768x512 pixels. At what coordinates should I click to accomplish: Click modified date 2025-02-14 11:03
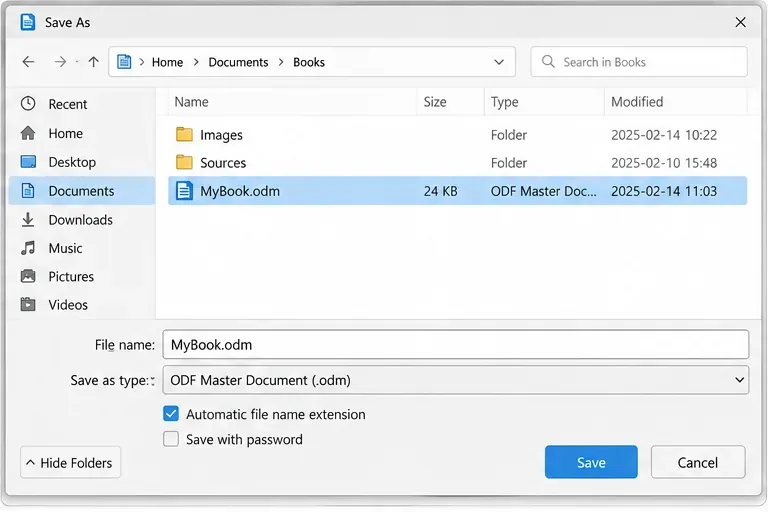(x=664, y=191)
